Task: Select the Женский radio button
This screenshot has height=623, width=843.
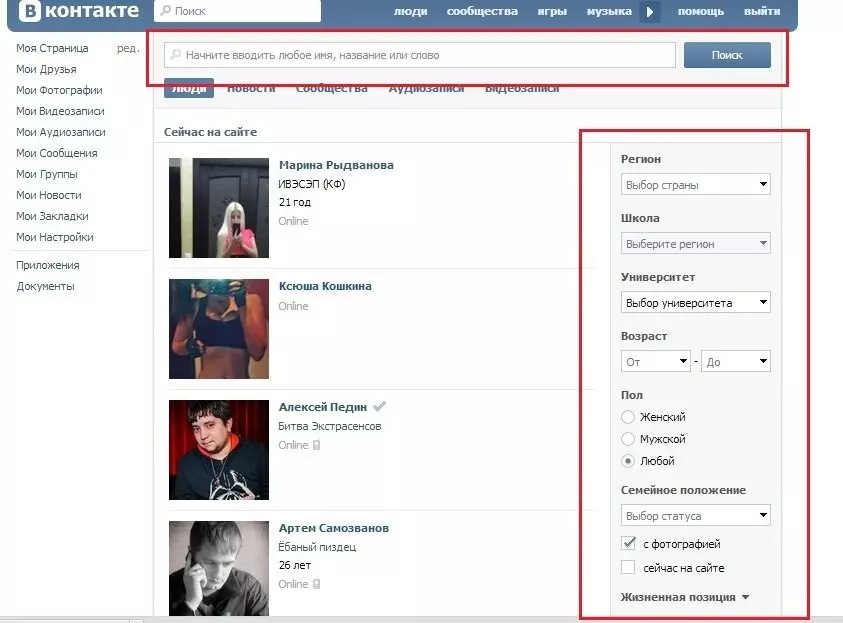Action: tap(627, 417)
